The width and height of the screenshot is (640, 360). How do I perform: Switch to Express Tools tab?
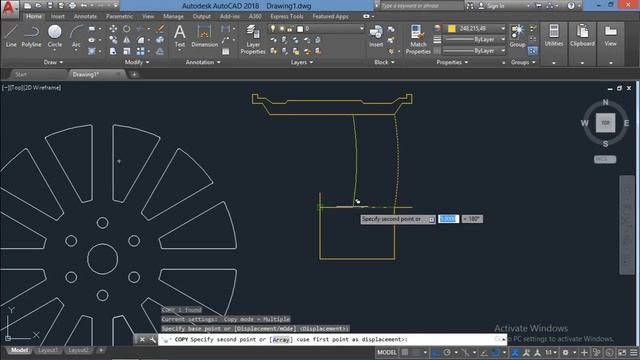(x=287, y=16)
